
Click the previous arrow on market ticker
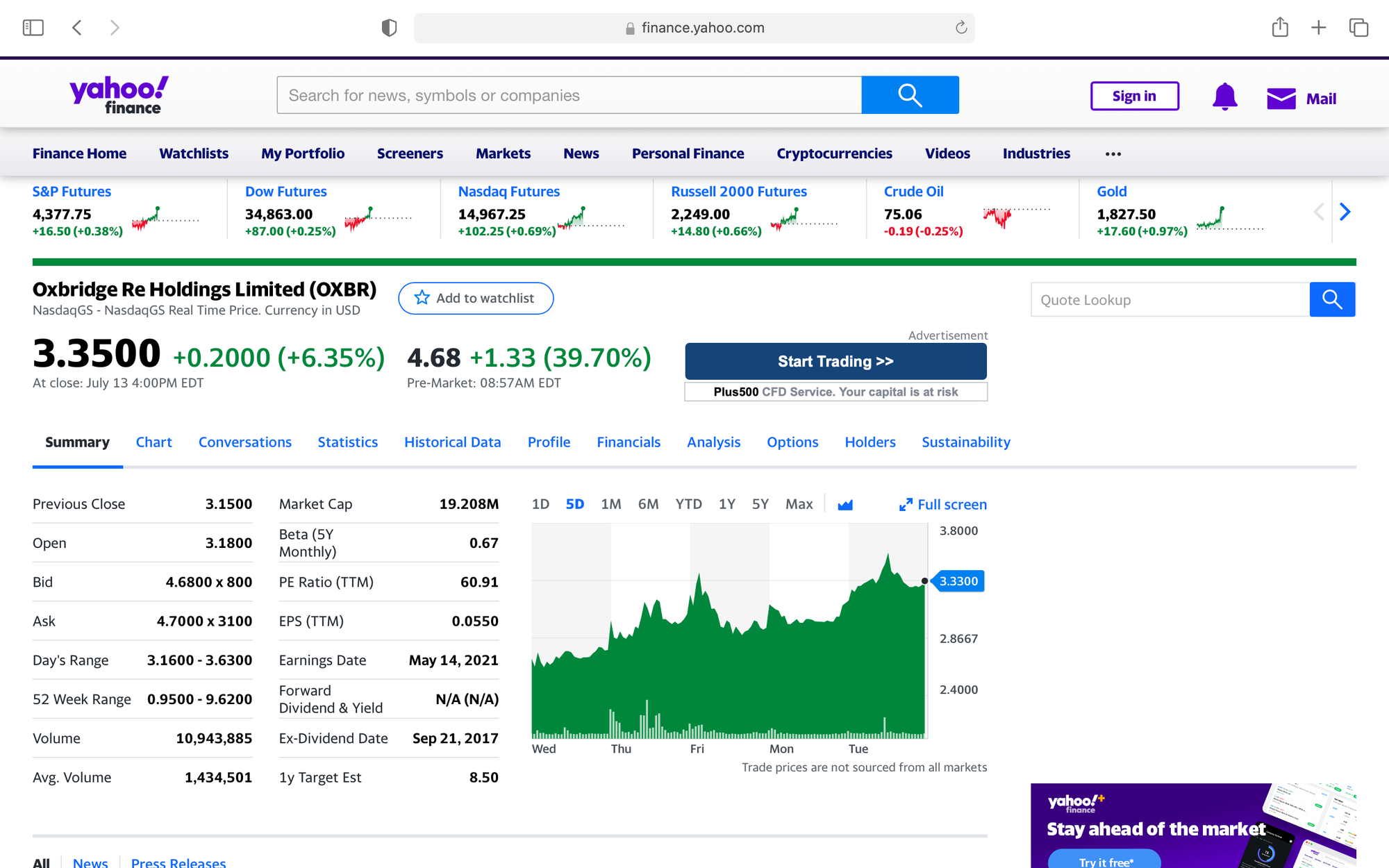pos(1319,211)
